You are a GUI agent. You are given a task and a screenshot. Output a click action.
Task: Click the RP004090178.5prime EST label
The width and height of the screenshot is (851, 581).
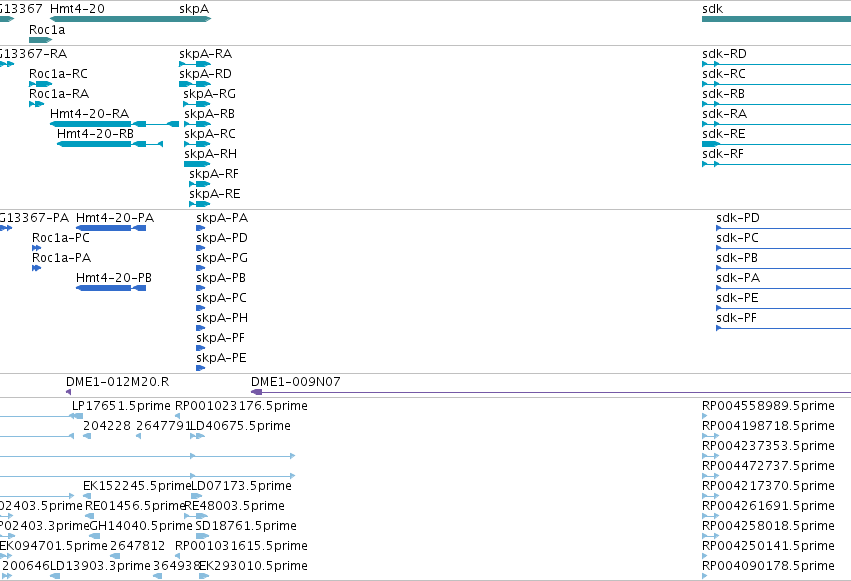[768, 566]
